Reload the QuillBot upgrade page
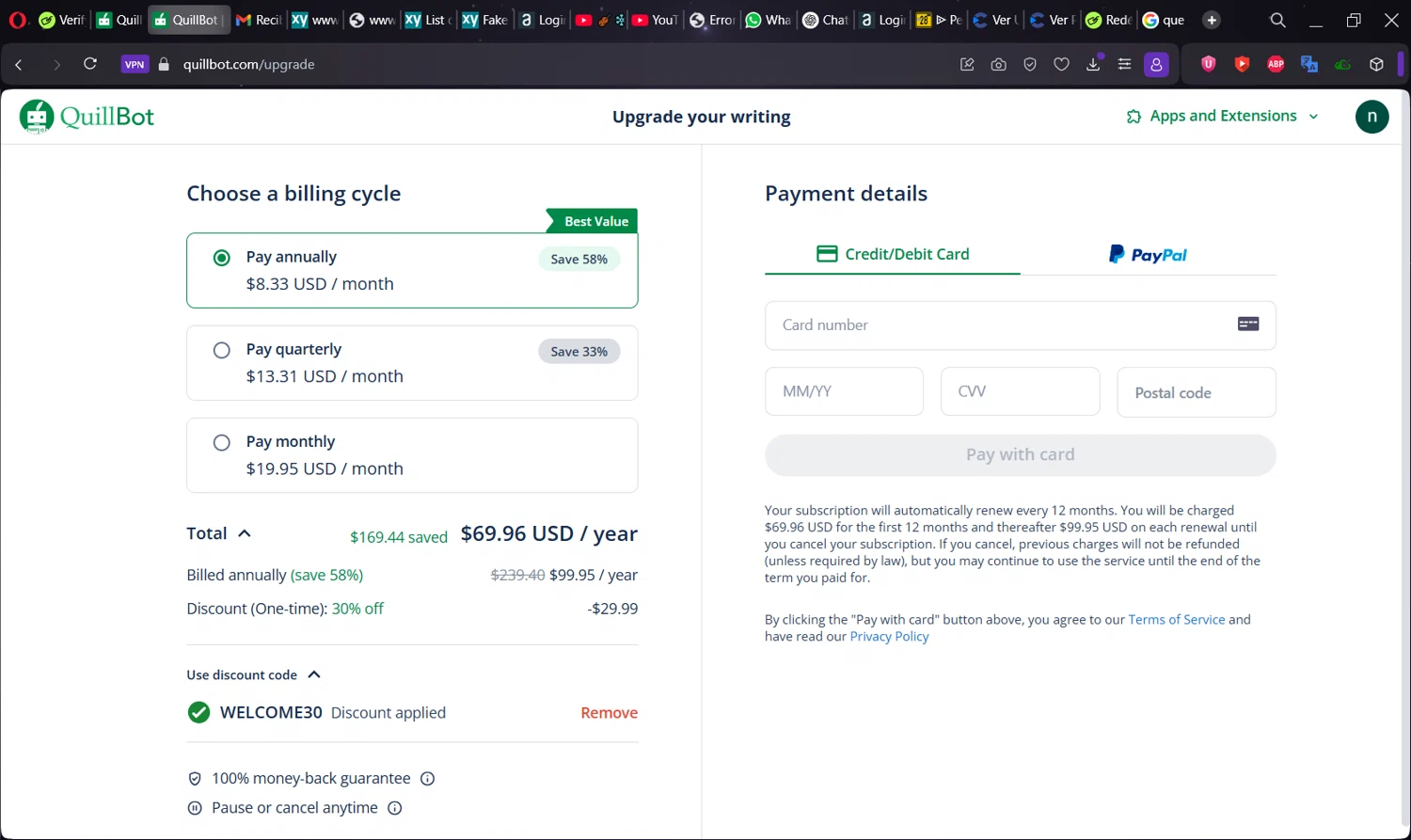 90,64
